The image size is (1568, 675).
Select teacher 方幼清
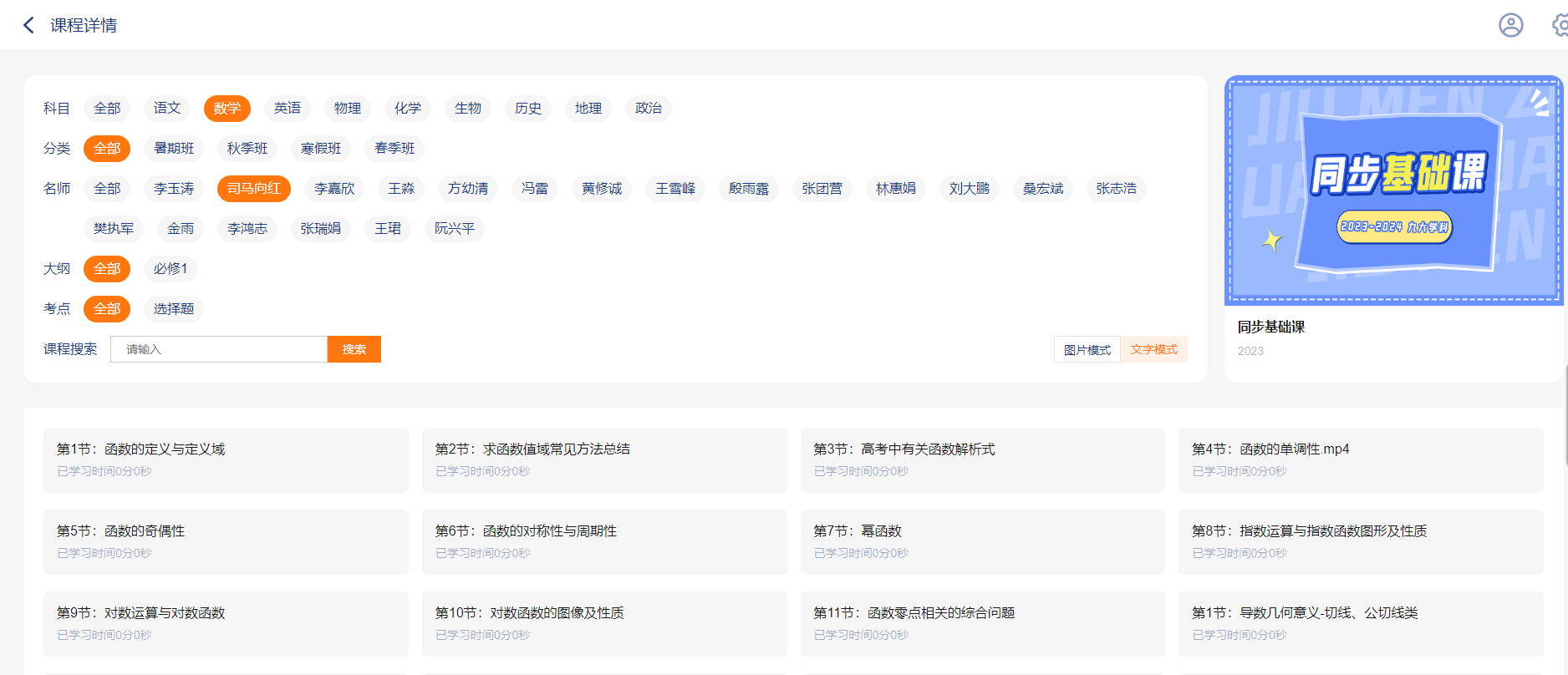468,188
